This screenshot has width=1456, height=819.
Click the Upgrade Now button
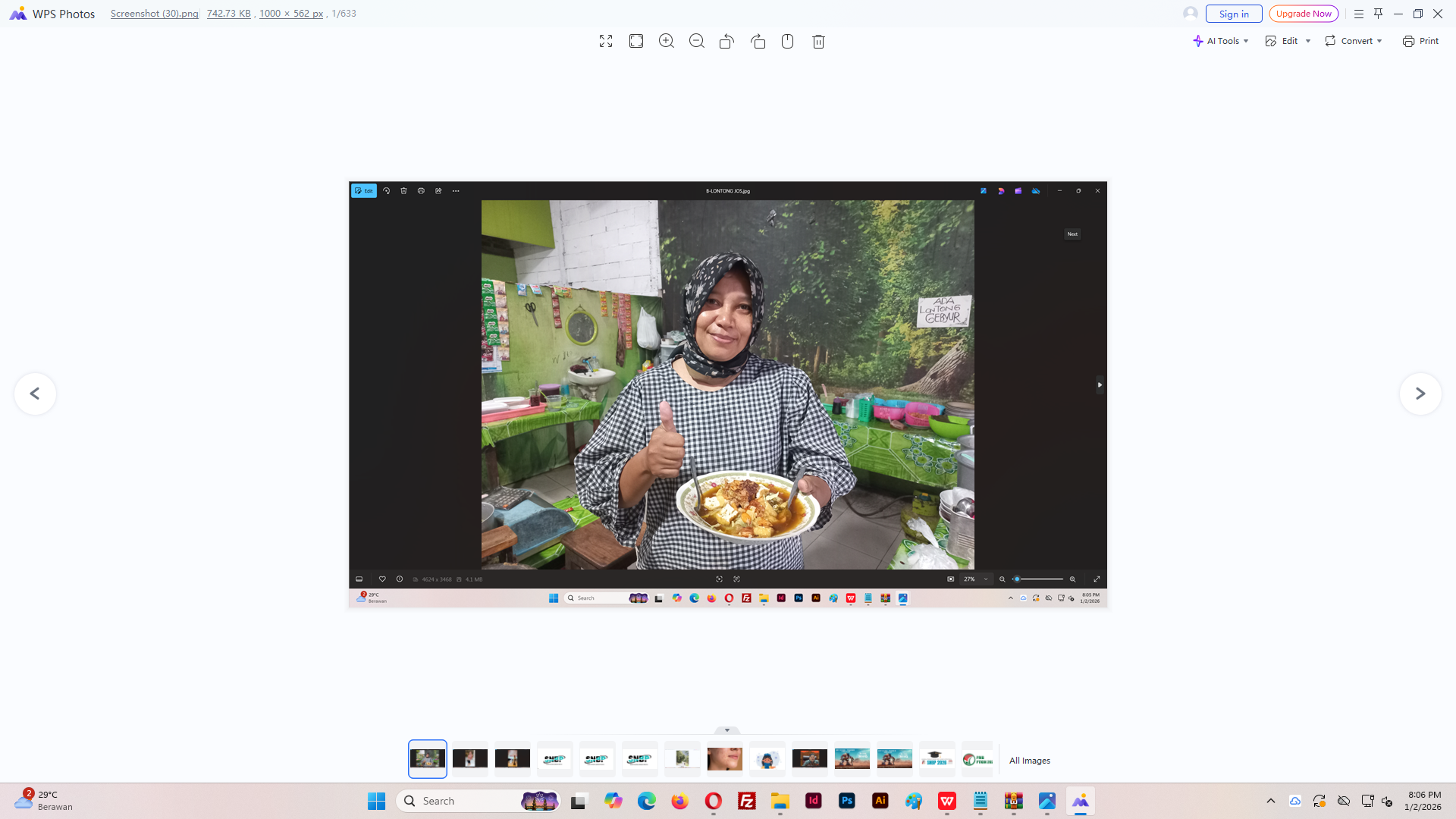click(1304, 14)
